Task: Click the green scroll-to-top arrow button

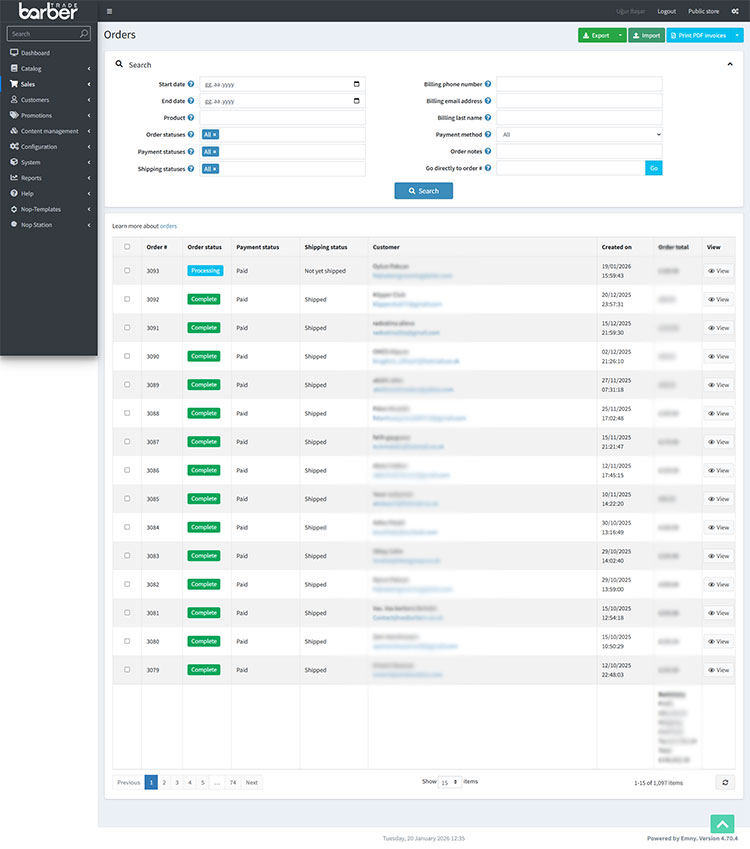Action: (722, 824)
